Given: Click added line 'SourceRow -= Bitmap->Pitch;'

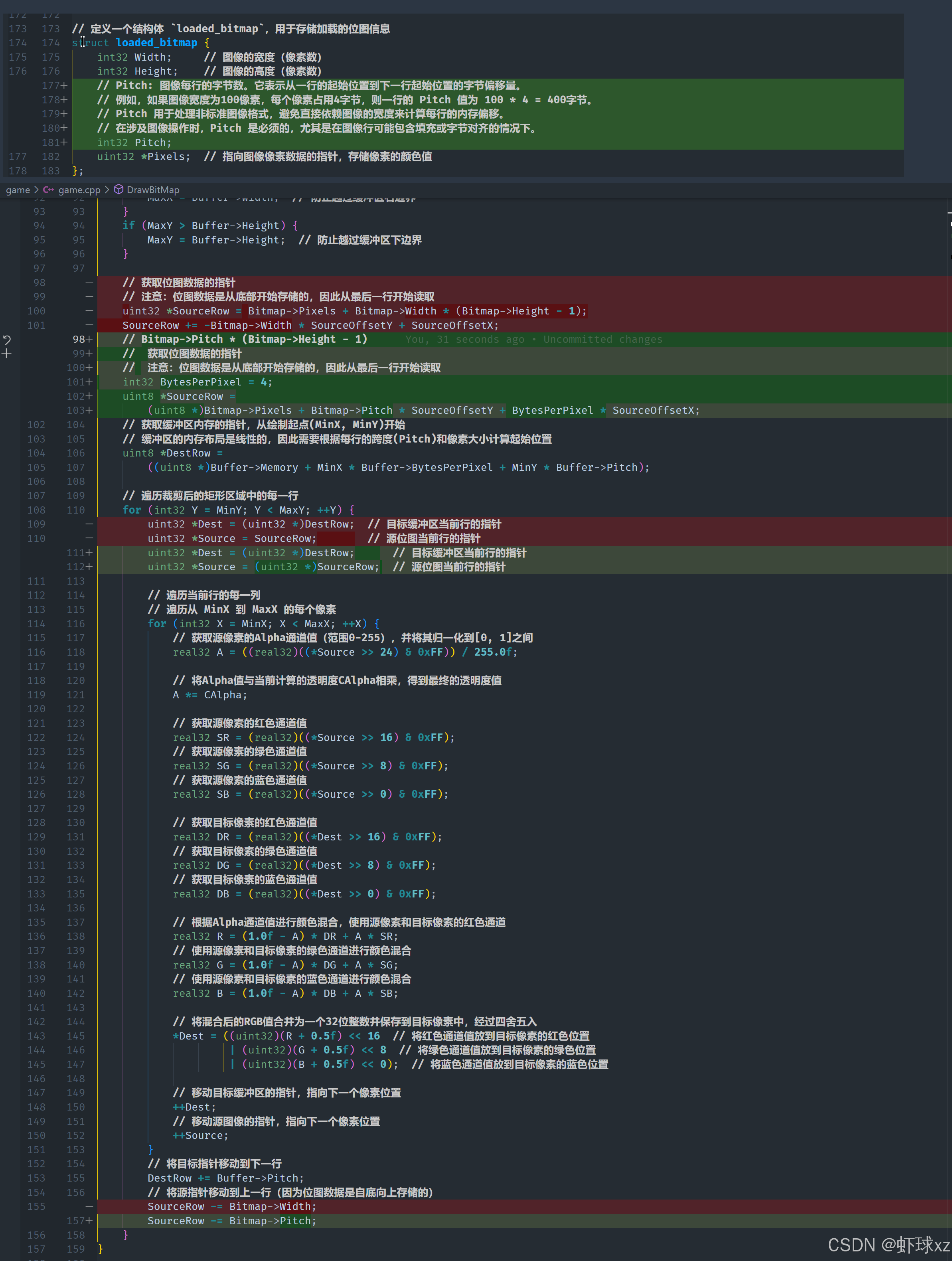Looking at the screenshot, I should pos(232,1221).
